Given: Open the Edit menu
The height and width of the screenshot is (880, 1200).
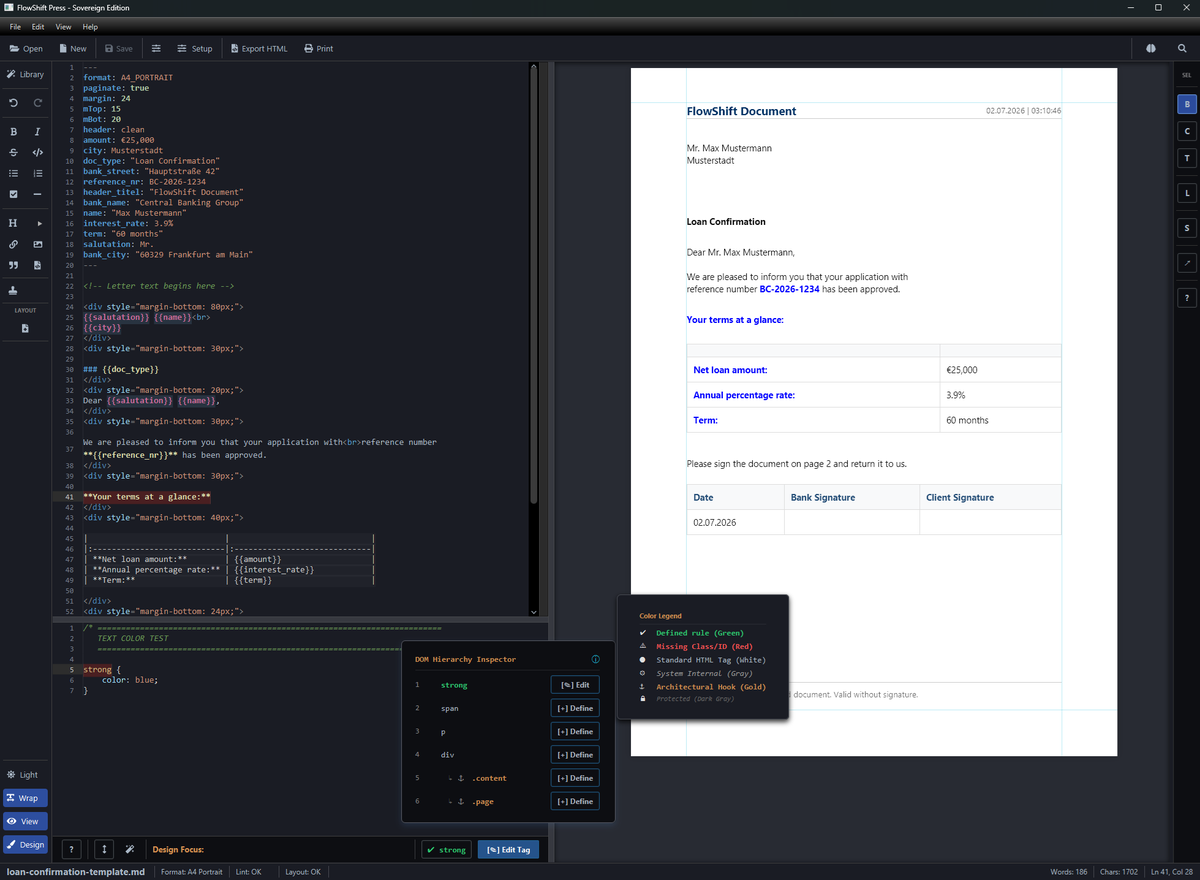Looking at the screenshot, I should (x=38, y=27).
